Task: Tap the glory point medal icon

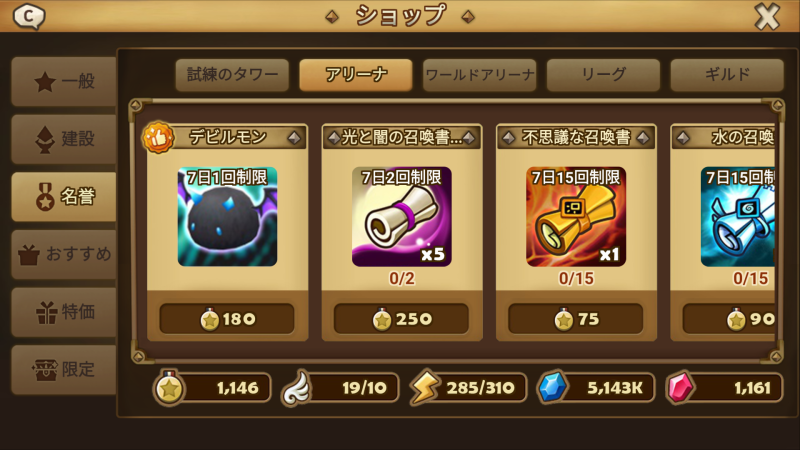Action: click(x=169, y=387)
